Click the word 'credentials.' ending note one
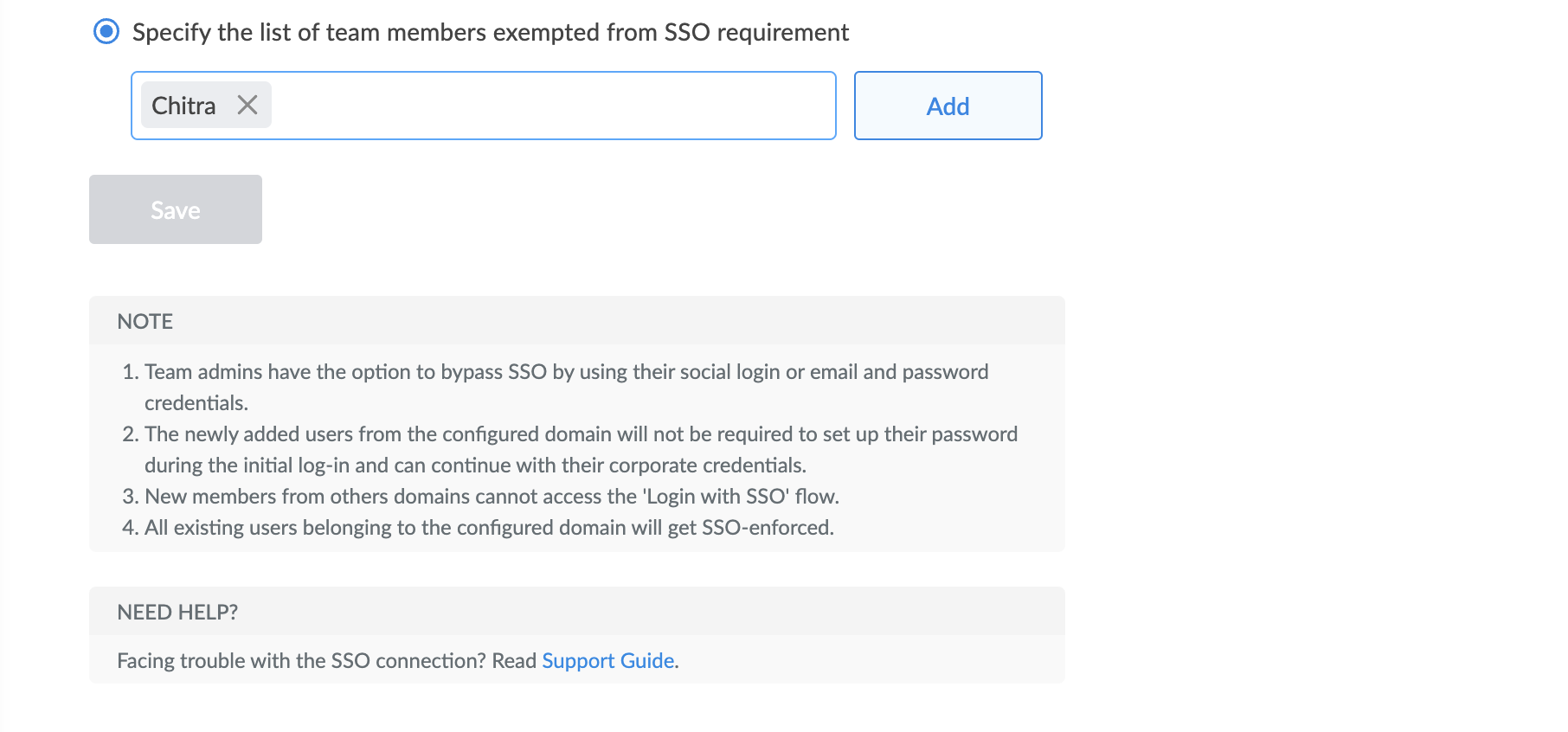Screen dimensions: 1568x732 click(x=196, y=402)
